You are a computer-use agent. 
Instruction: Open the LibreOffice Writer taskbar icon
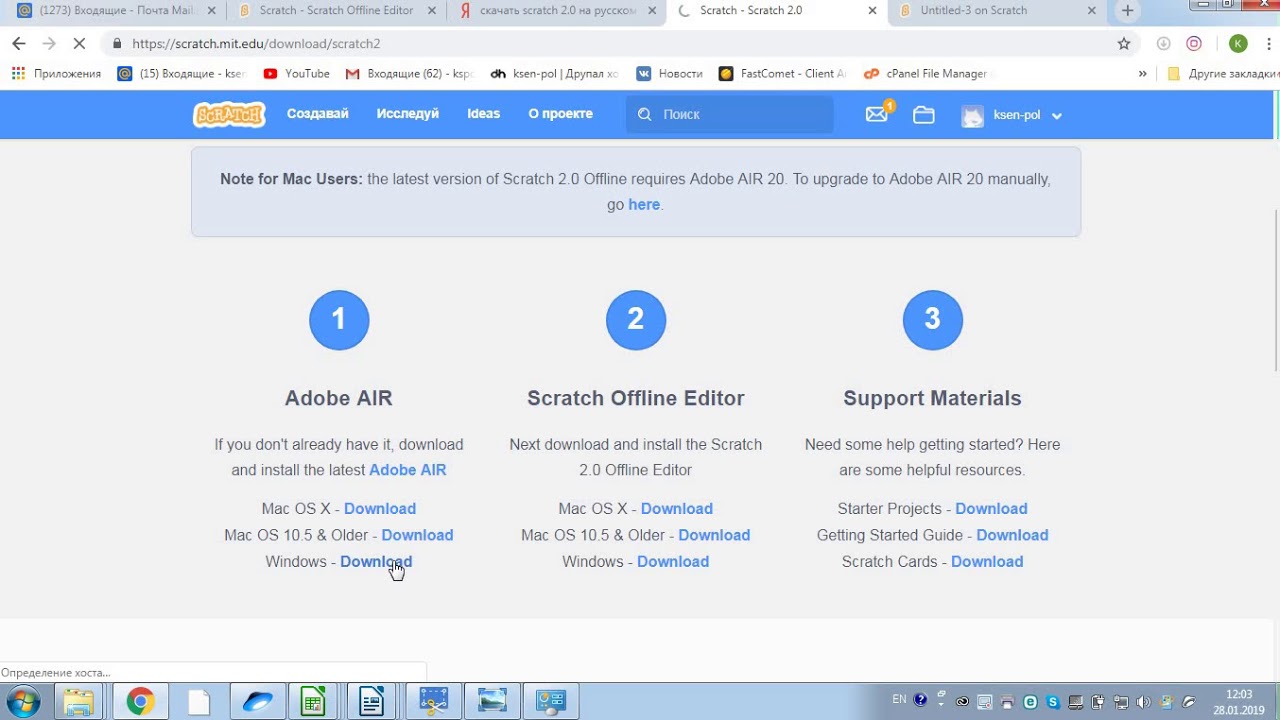(371, 702)
